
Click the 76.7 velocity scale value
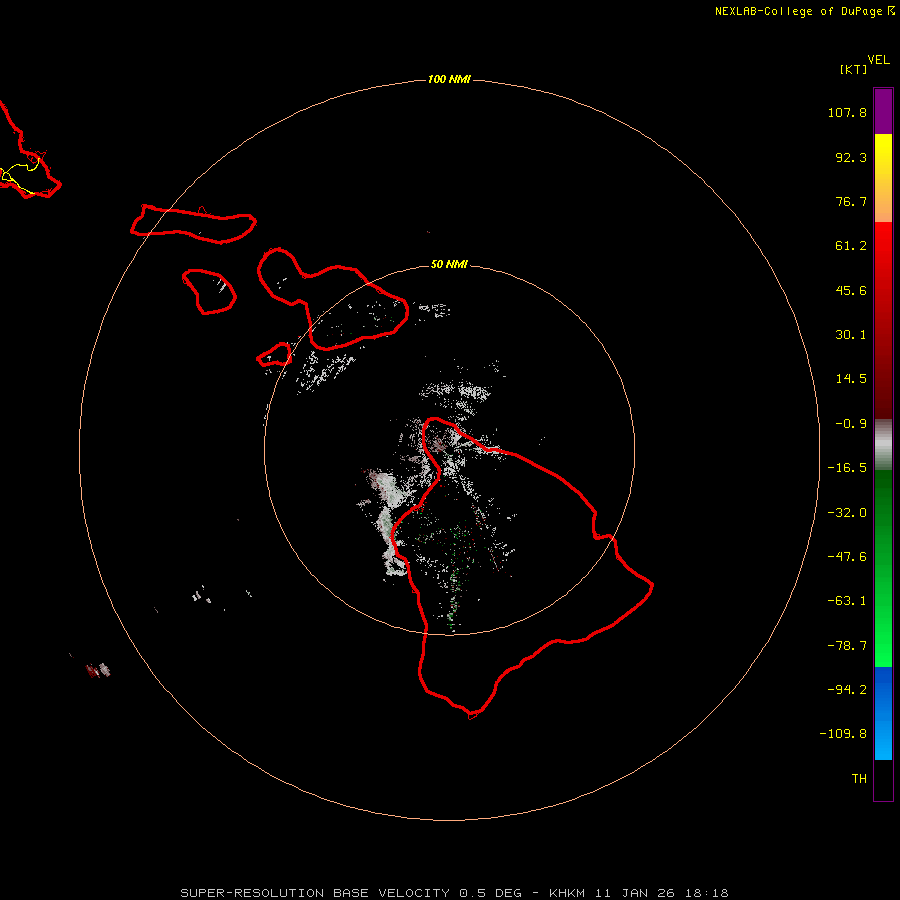(851, 201)
